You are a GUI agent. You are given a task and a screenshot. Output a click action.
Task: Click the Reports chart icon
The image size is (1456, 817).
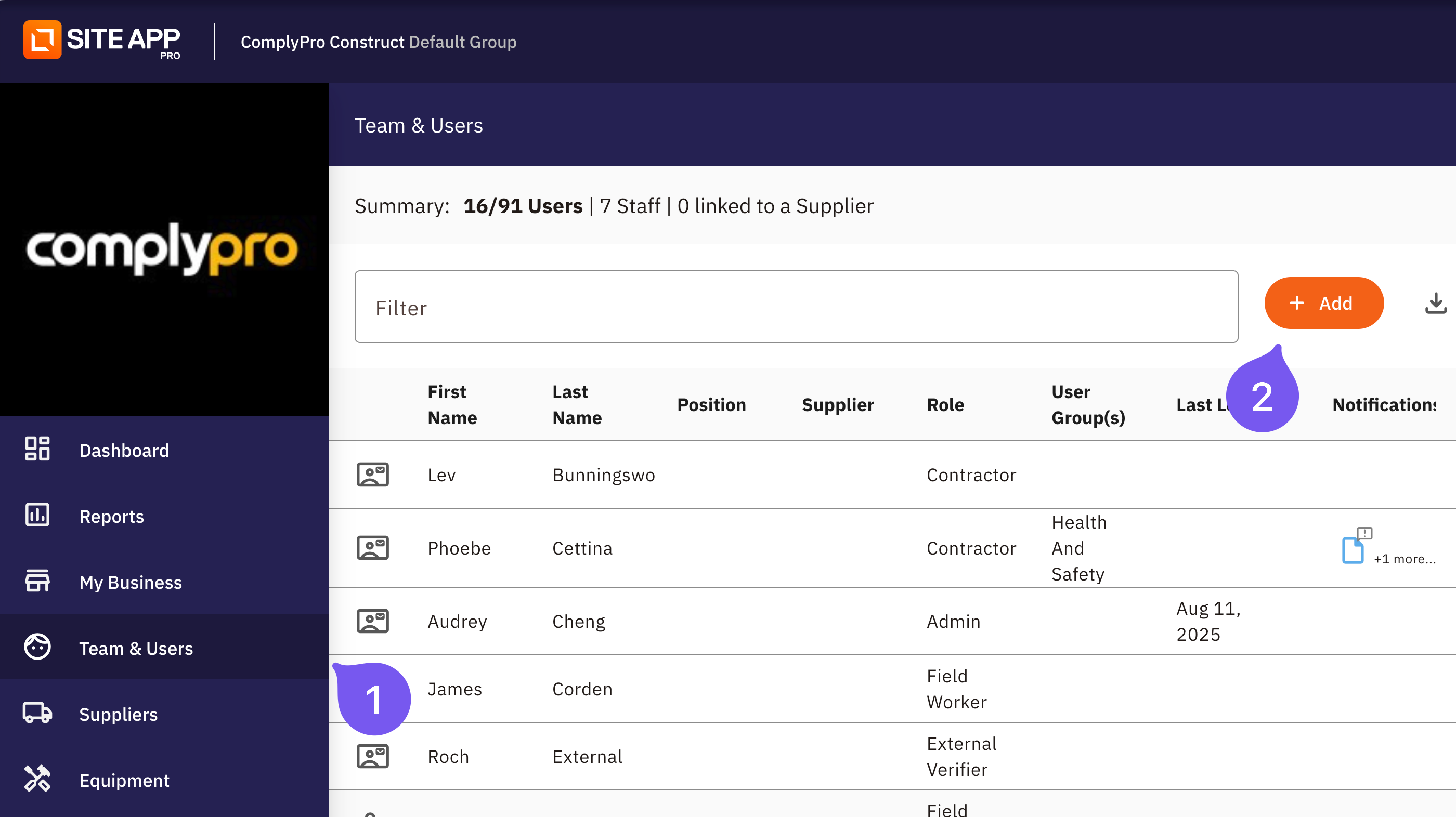(x=37, y=515)
